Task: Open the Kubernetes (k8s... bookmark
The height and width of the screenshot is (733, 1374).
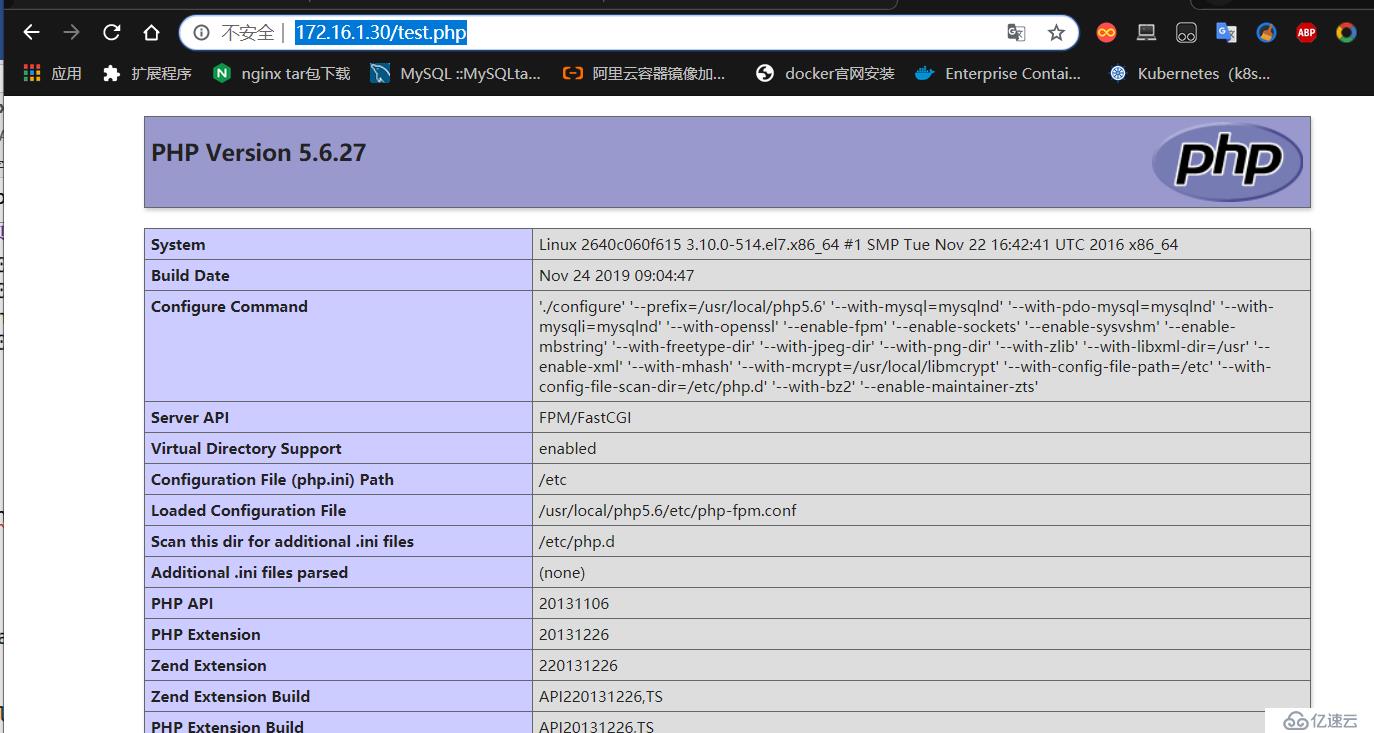Action: pos(1189,73)
